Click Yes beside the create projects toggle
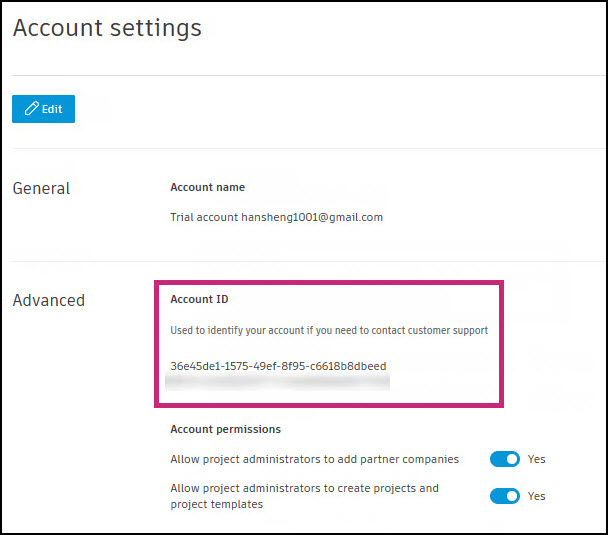608x535 pixels. (x=537, y=496)
